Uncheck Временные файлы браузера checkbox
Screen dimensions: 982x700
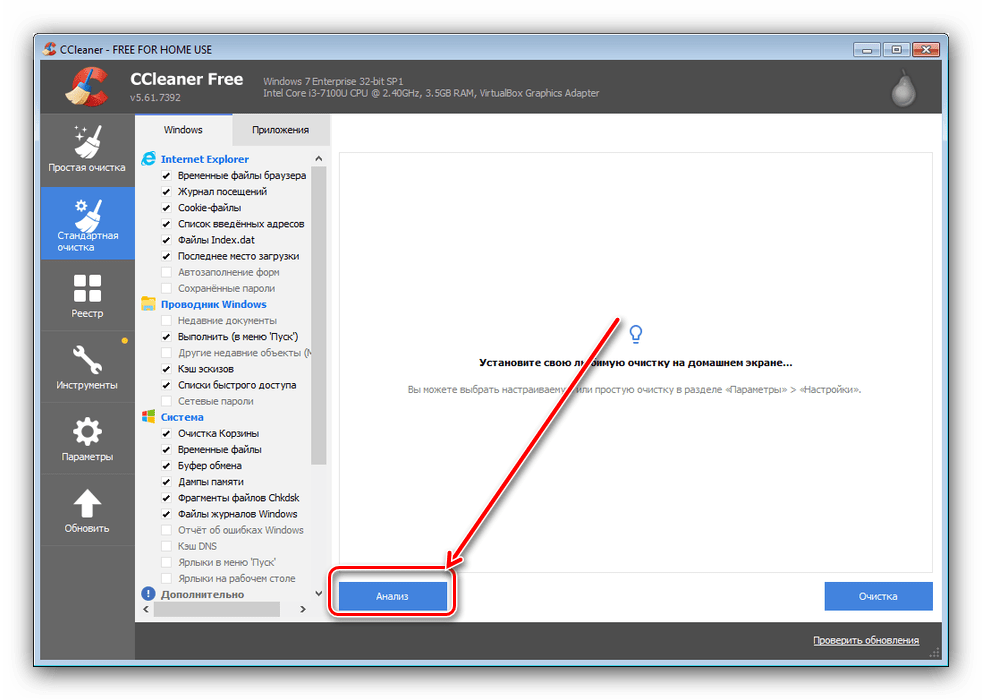166,176
